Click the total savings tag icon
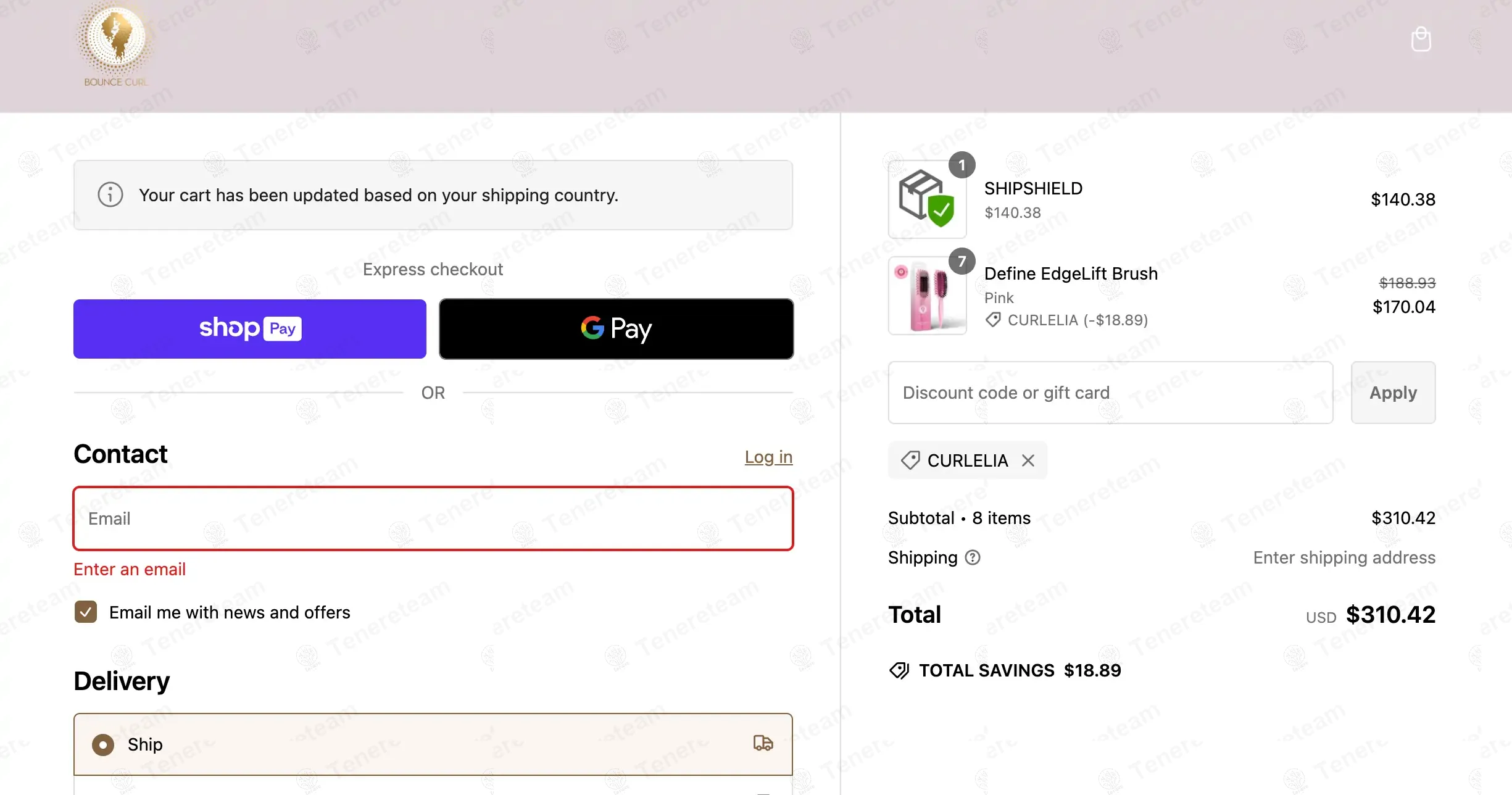The height and width of the screenshot is (795, 1512). (899, 670)
